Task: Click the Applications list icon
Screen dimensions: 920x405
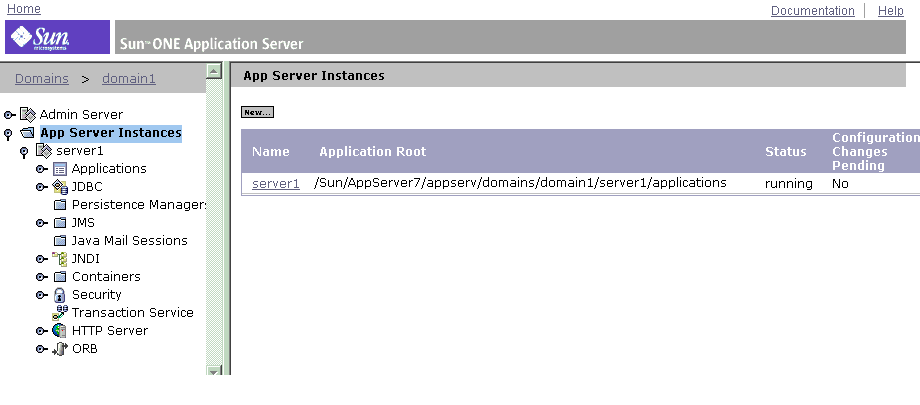Action: (x=60, y=169)
